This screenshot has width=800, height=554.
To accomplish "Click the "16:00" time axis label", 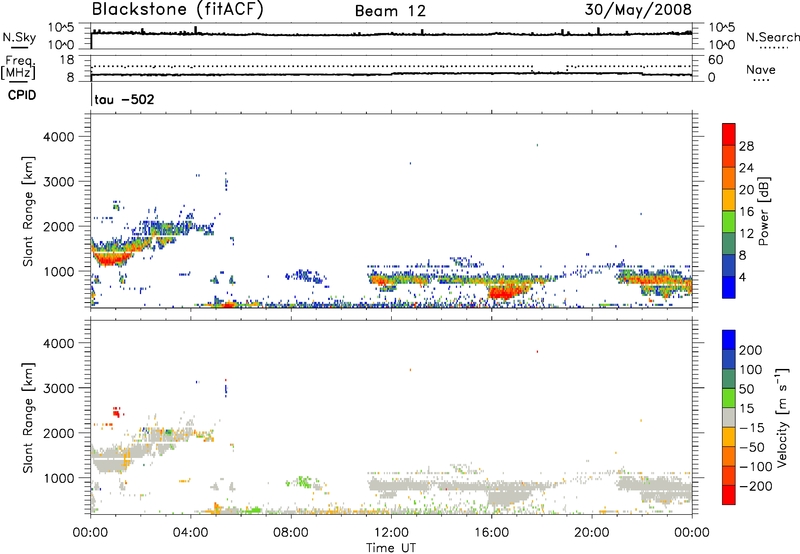I will [491, 533].
